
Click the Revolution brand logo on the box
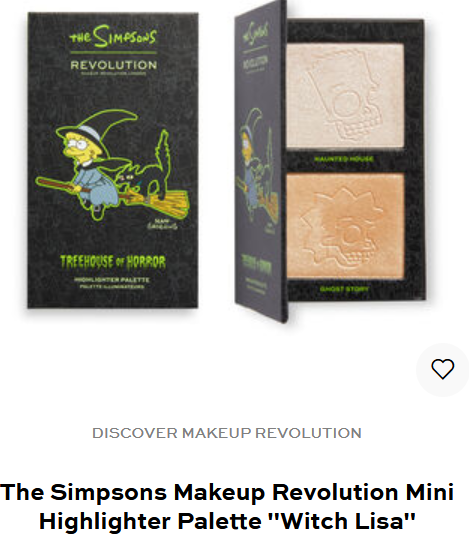(x=113, y=67)
